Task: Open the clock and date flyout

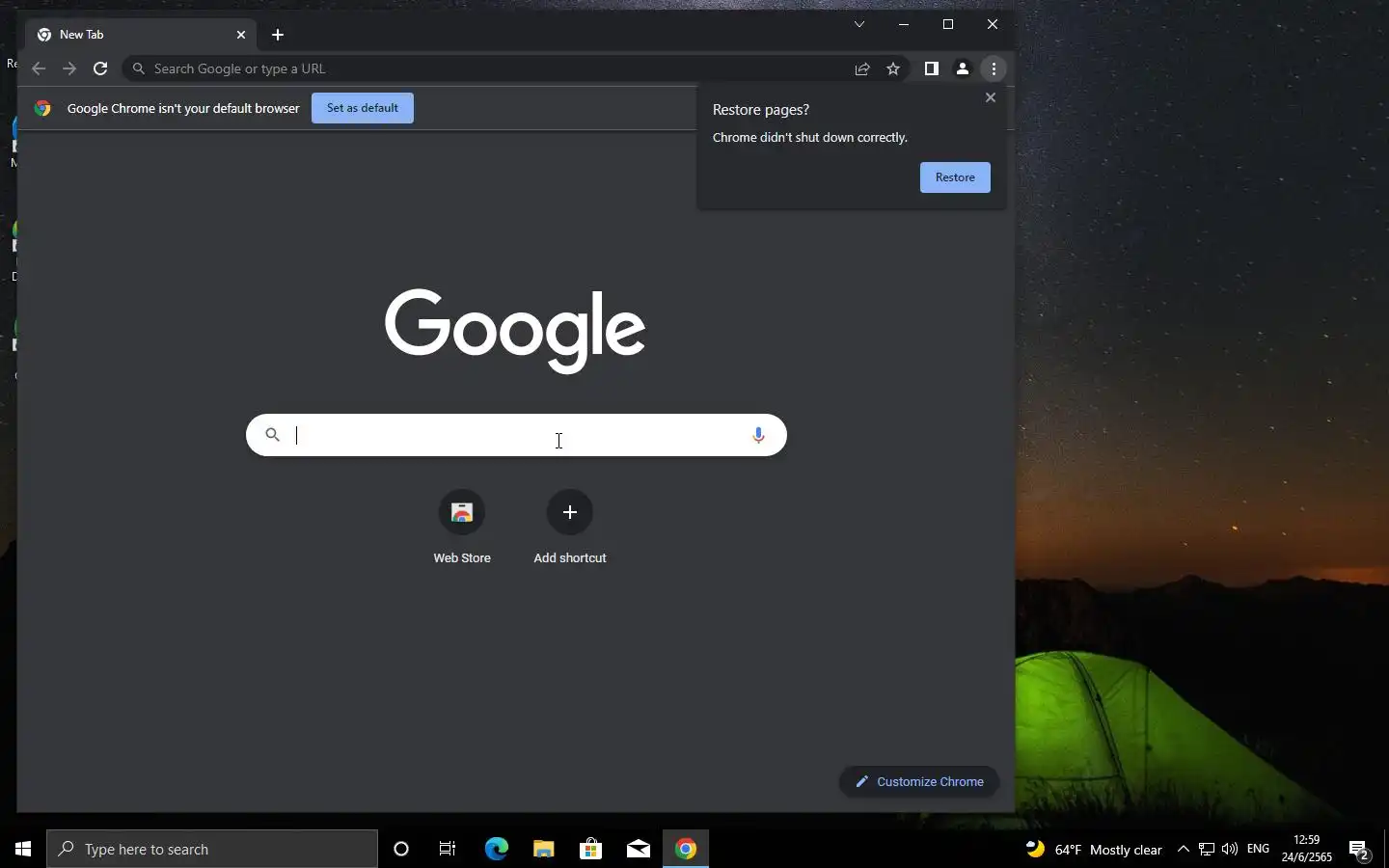Action: 1306,849
